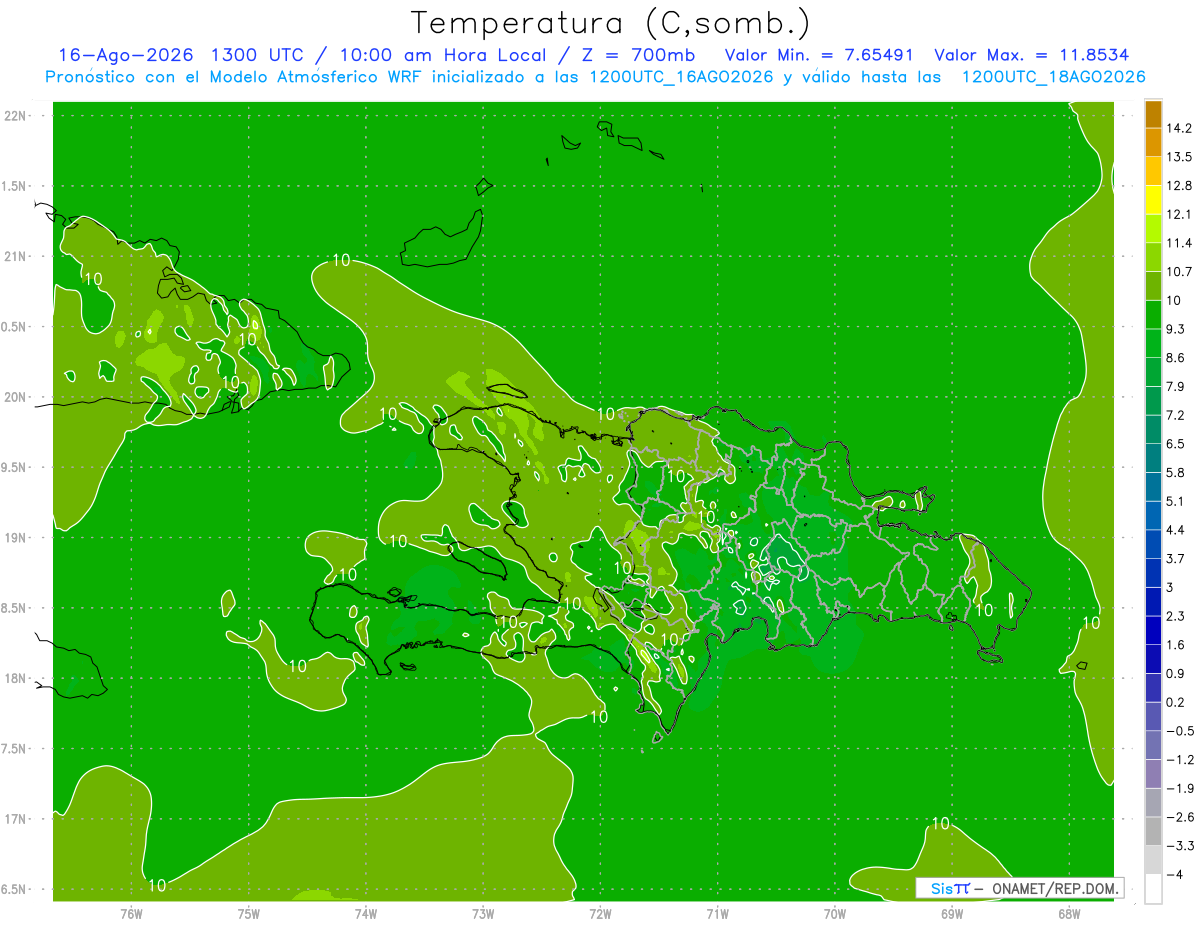Click the "70W" longitude axis label
Screen dimensions: 1200x927
pos(835,913)
